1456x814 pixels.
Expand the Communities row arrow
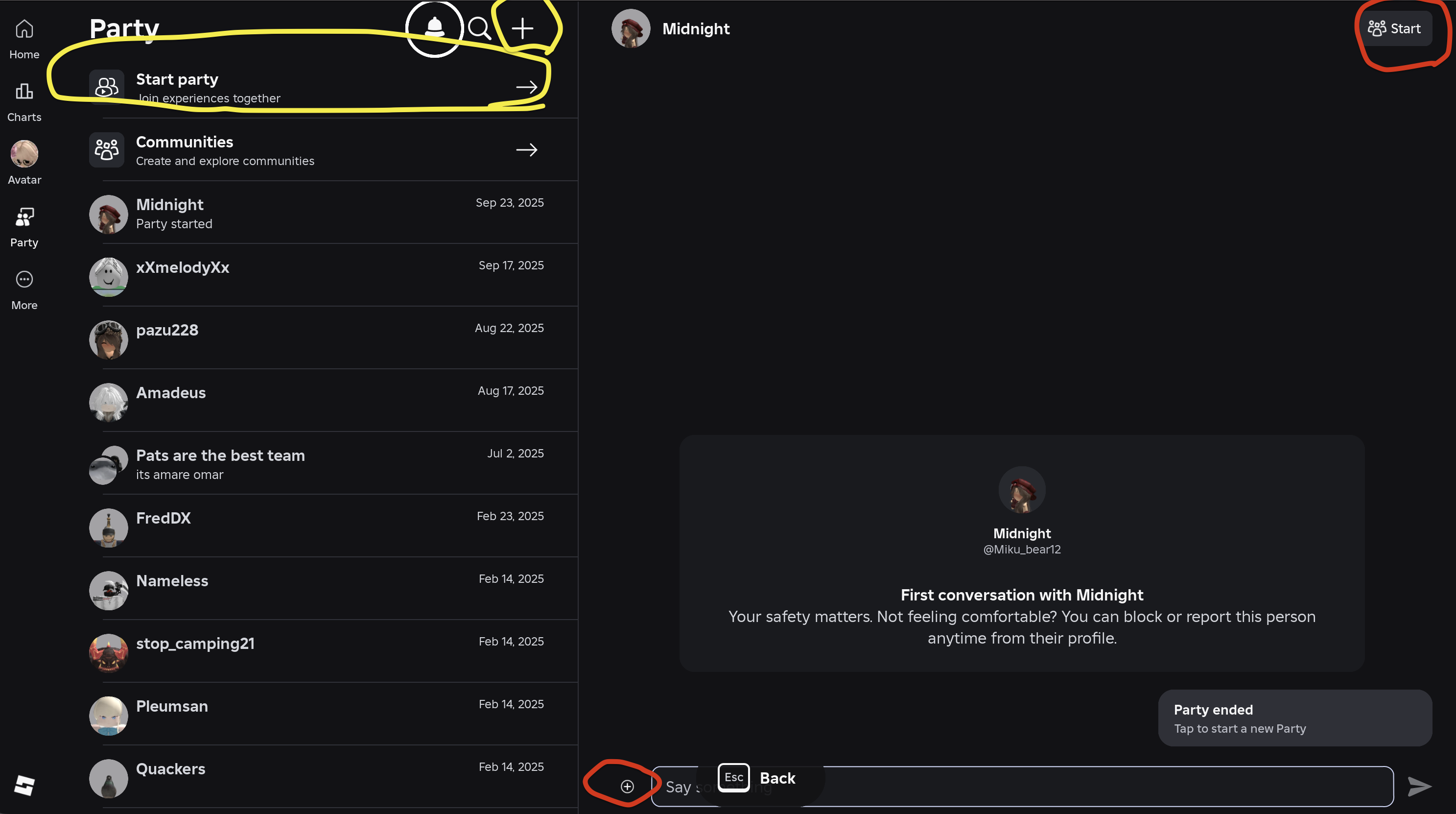coord(526,150)
